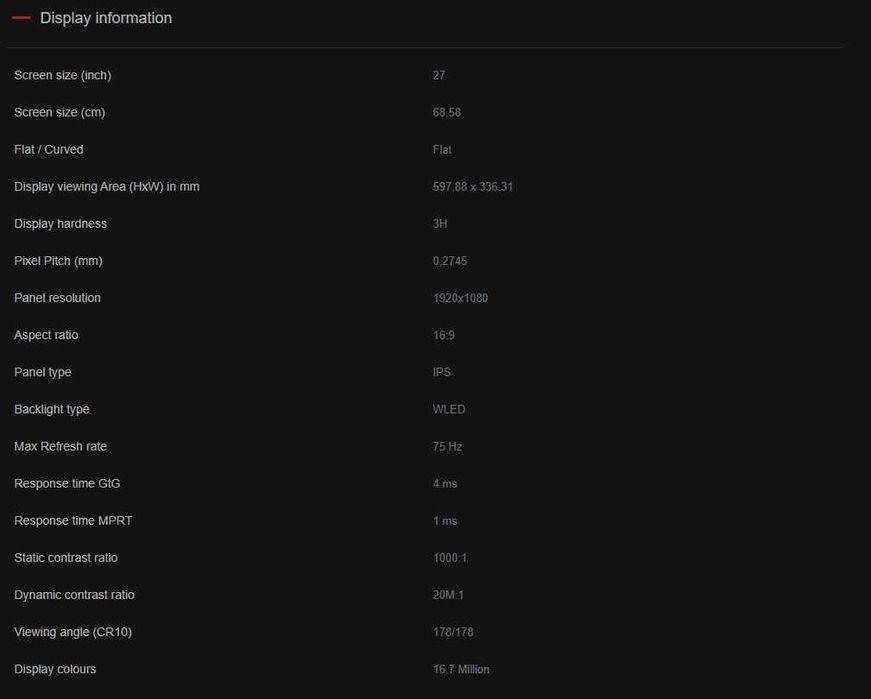Click the Aspect ratio label
This screenshot has width=871, height=699.
46,335
